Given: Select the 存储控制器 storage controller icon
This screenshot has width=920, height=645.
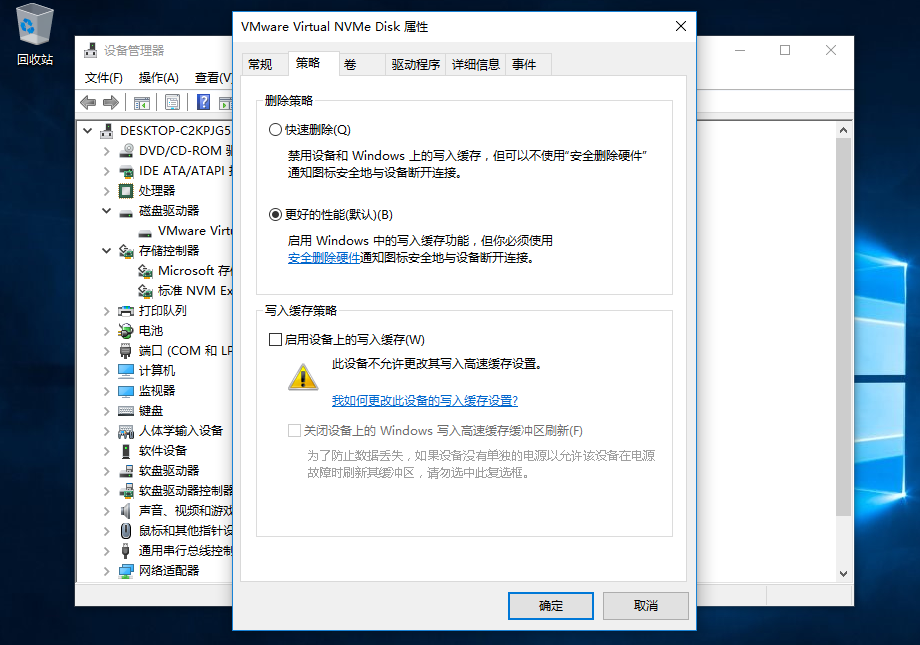Looking at the screenshot, I should pyautogui.click(x=126, y=251).
